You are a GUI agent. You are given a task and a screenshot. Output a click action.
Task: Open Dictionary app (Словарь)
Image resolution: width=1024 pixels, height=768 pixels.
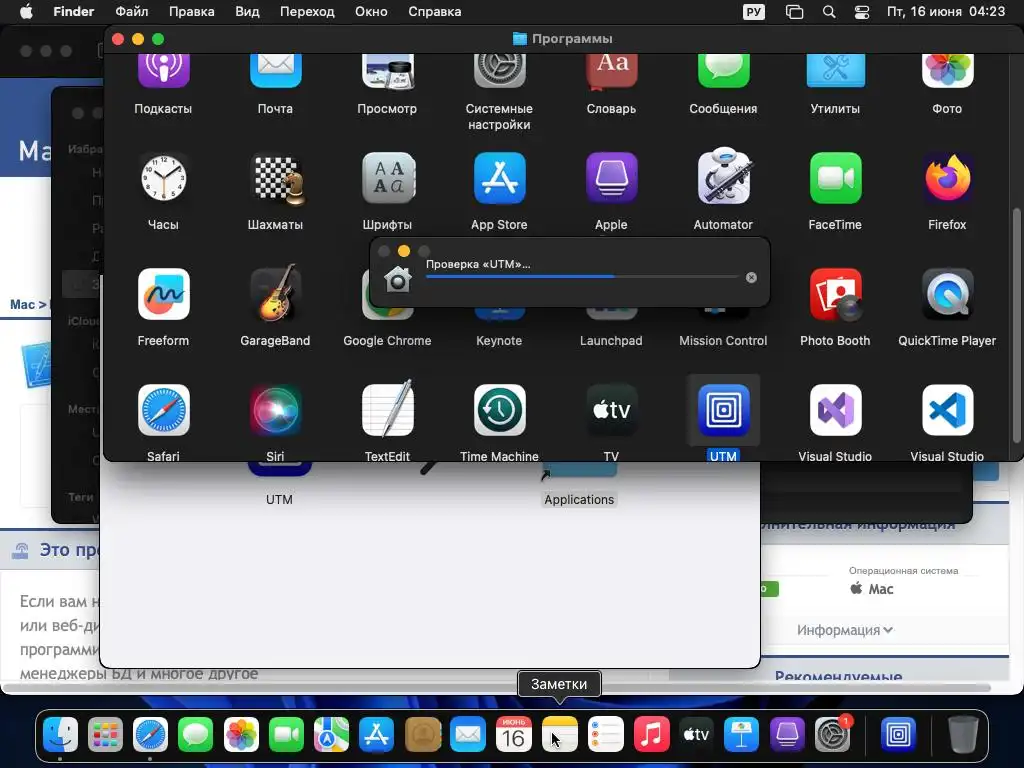click(x=612, y=71)
